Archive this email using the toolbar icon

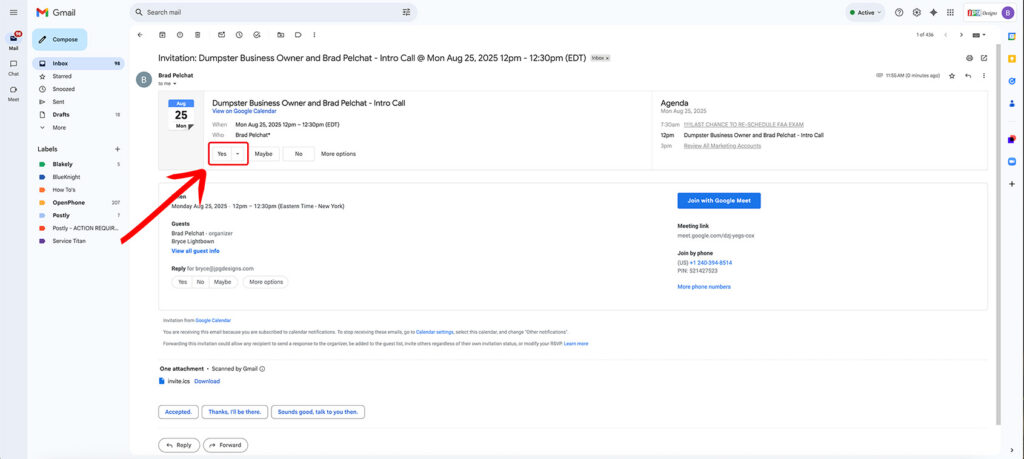point(162,35)
